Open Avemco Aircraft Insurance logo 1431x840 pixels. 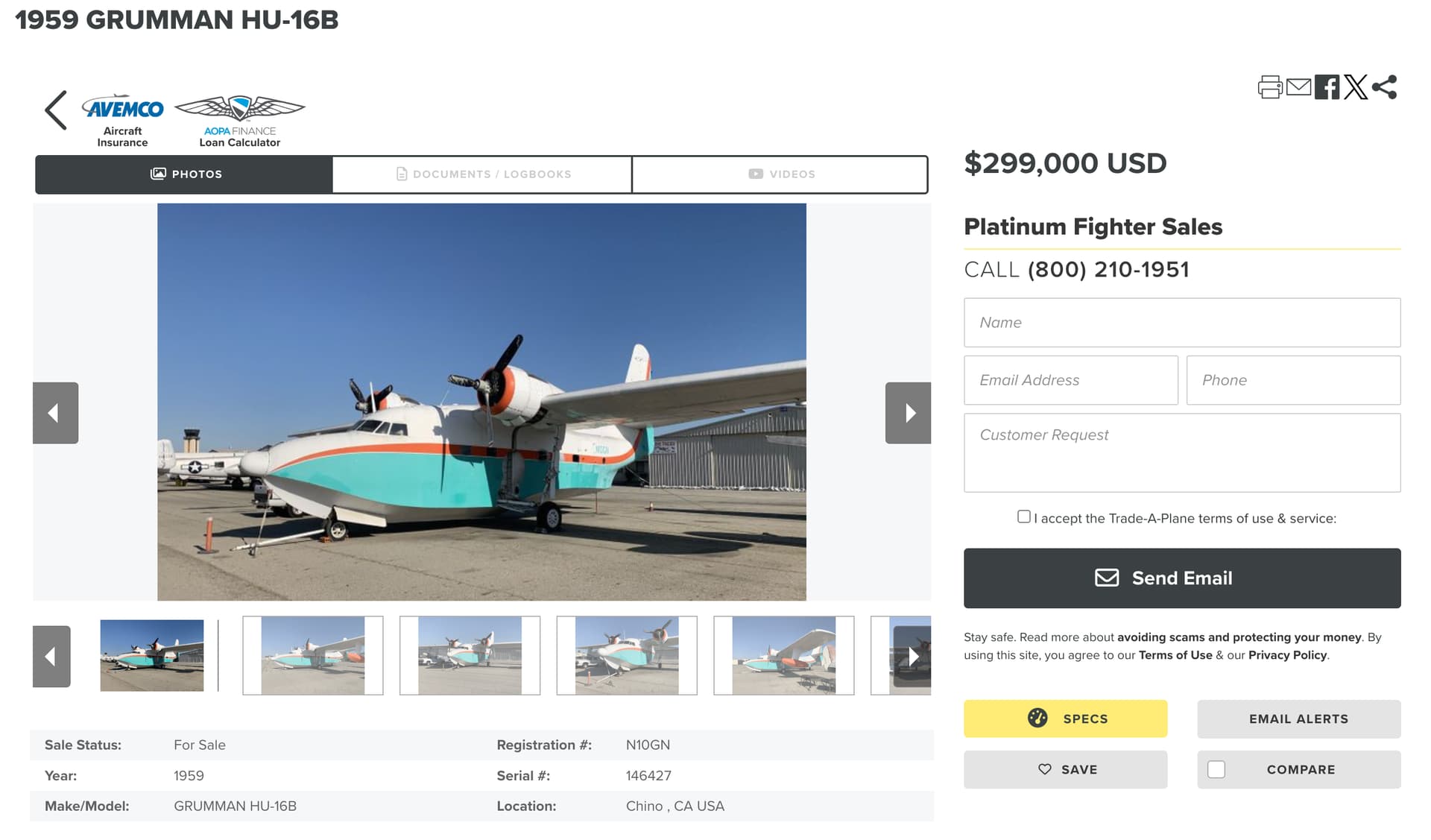pos(122,120)
